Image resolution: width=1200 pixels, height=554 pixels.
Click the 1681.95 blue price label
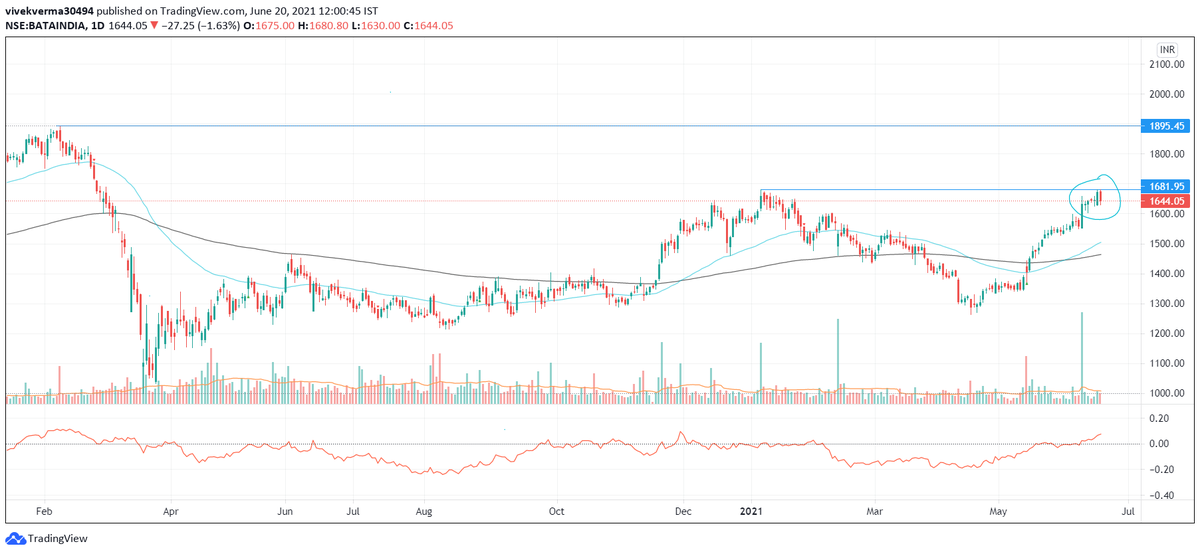(x=1166, y=186)
